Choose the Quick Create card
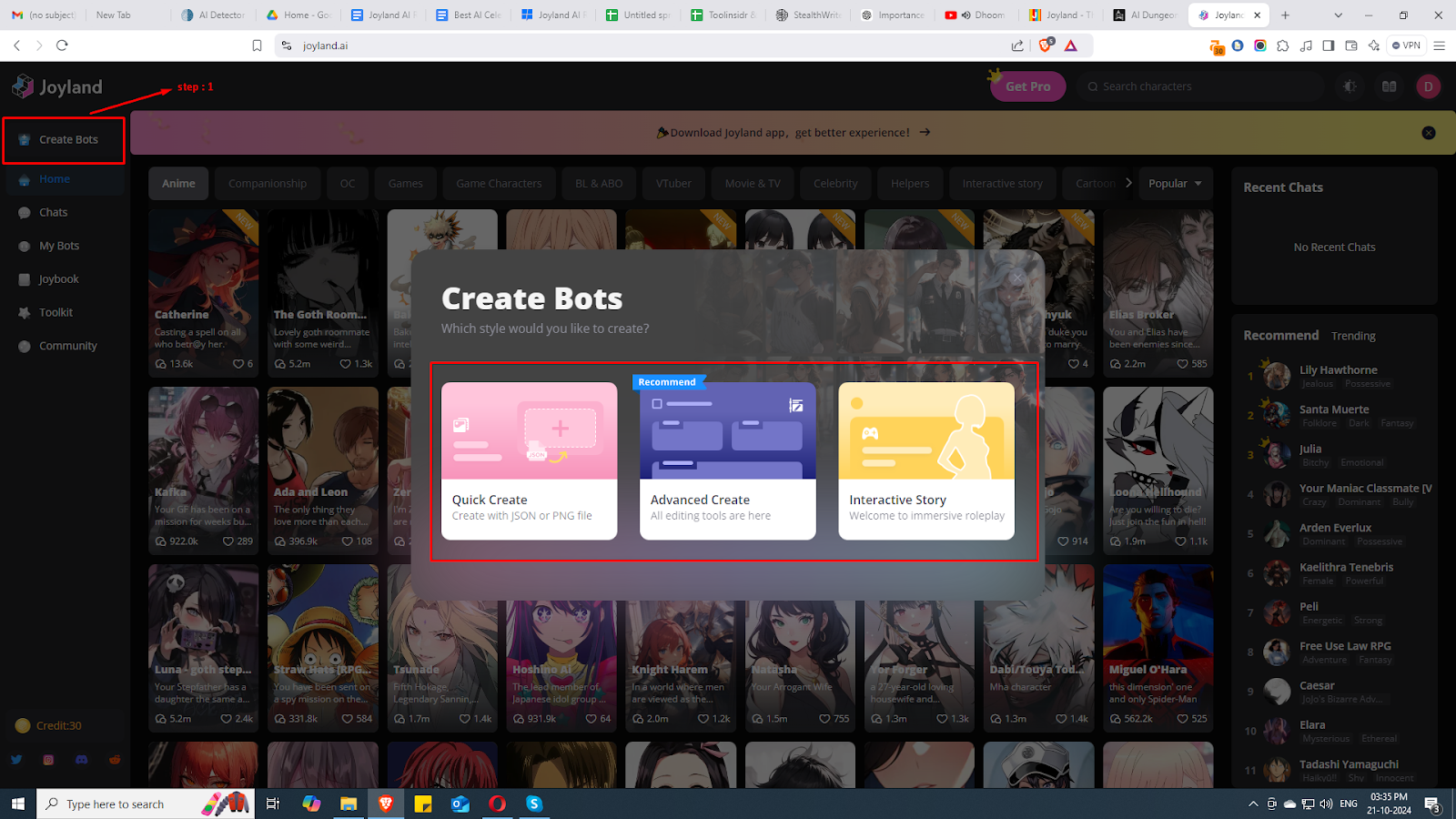 (530, 460)
